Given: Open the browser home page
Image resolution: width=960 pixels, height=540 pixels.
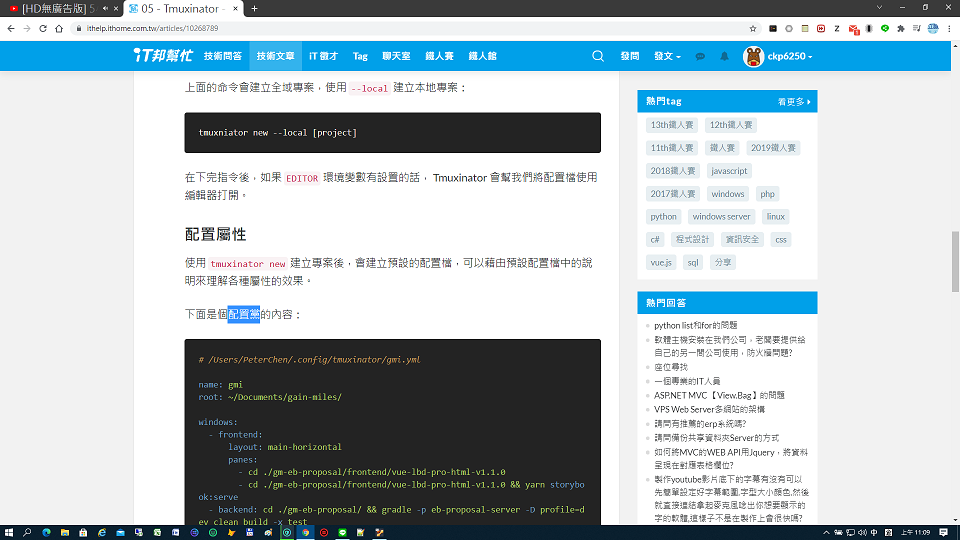Looking at the screenshot, I should pyautogui.click(x=59, y=28).
